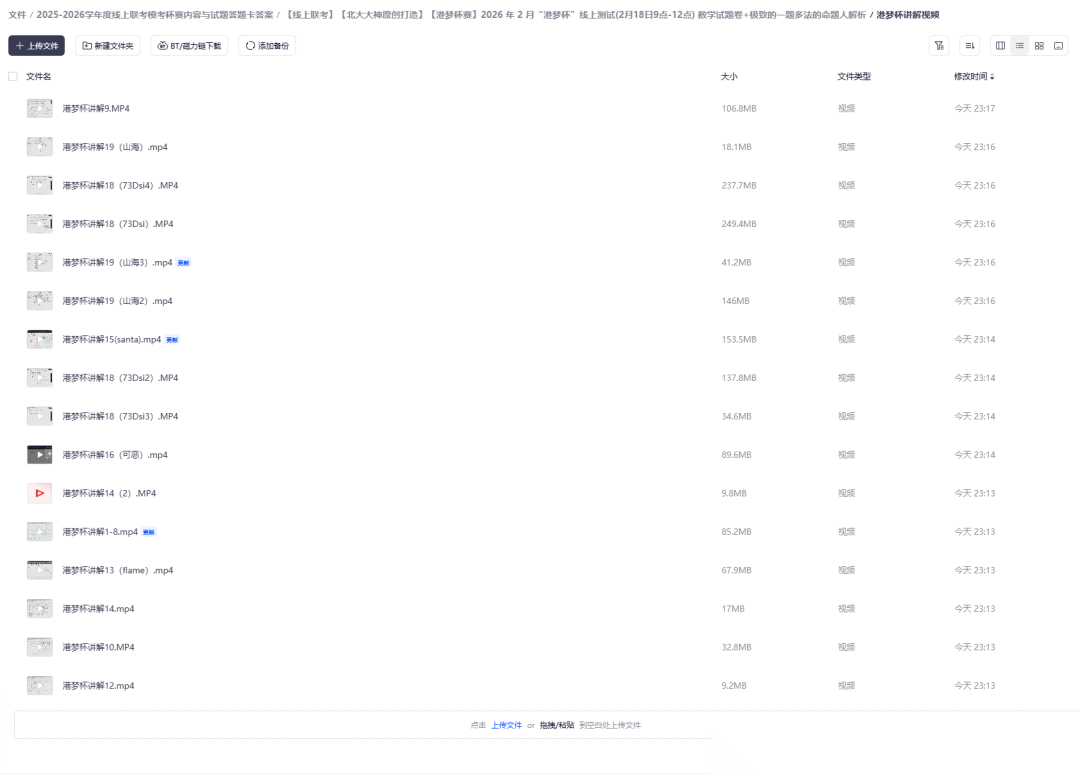Open the sort order options icon
This screenshot has width=1080, height=776.
(x=969, y=46)
